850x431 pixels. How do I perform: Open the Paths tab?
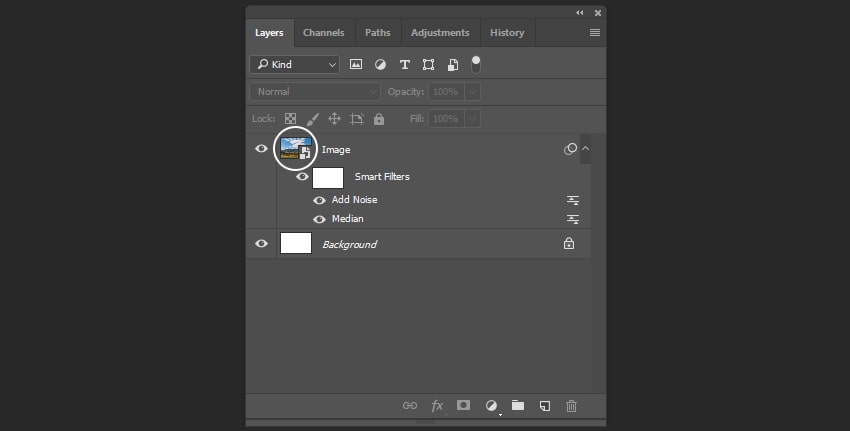click(377, 33)
